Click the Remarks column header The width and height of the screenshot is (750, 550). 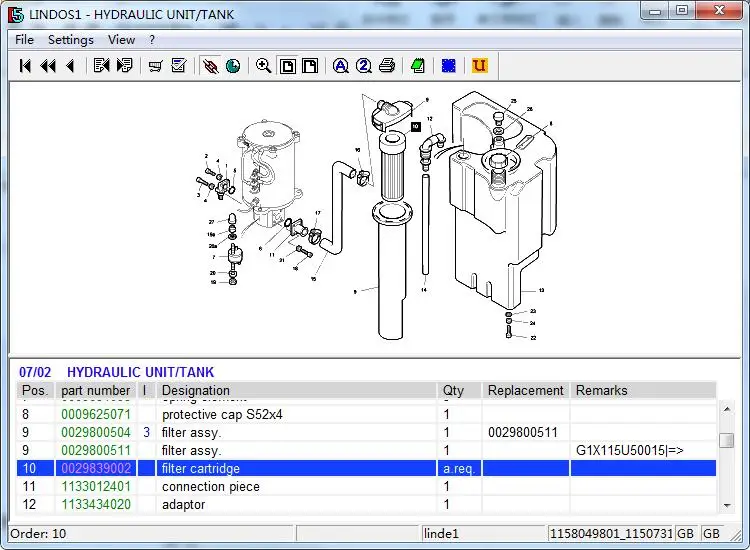643,390
